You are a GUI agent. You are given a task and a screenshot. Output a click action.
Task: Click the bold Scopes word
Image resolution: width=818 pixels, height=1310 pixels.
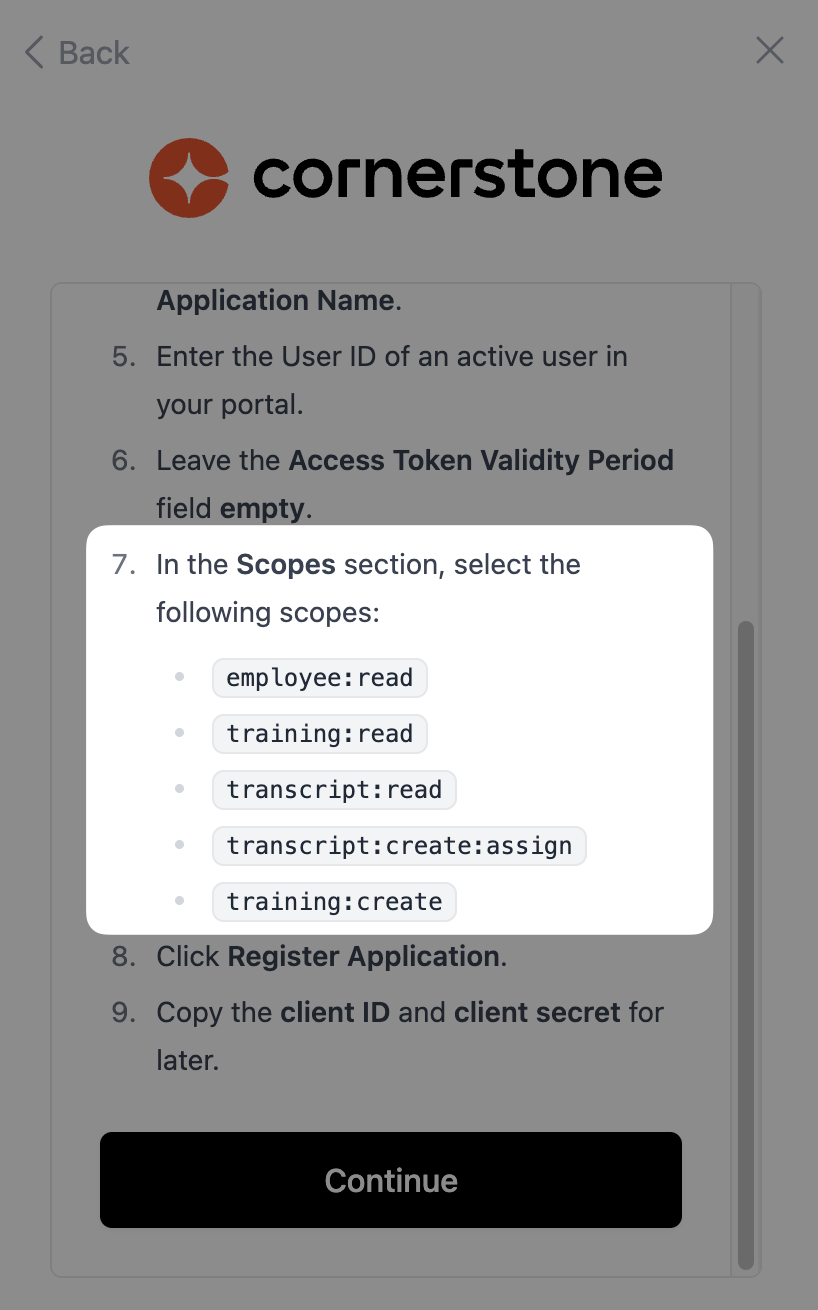coord(286,565)
